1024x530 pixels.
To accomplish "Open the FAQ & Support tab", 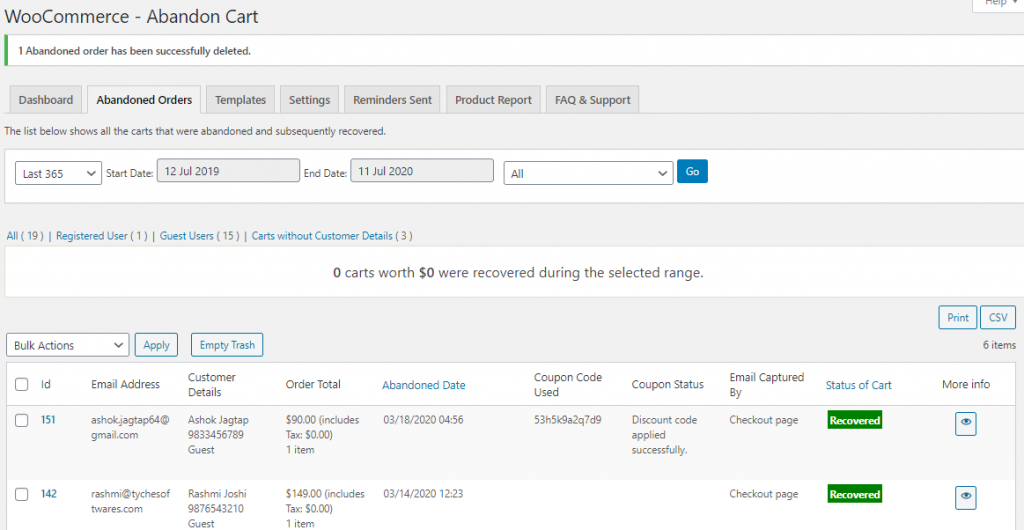I will tap(592, 100).
